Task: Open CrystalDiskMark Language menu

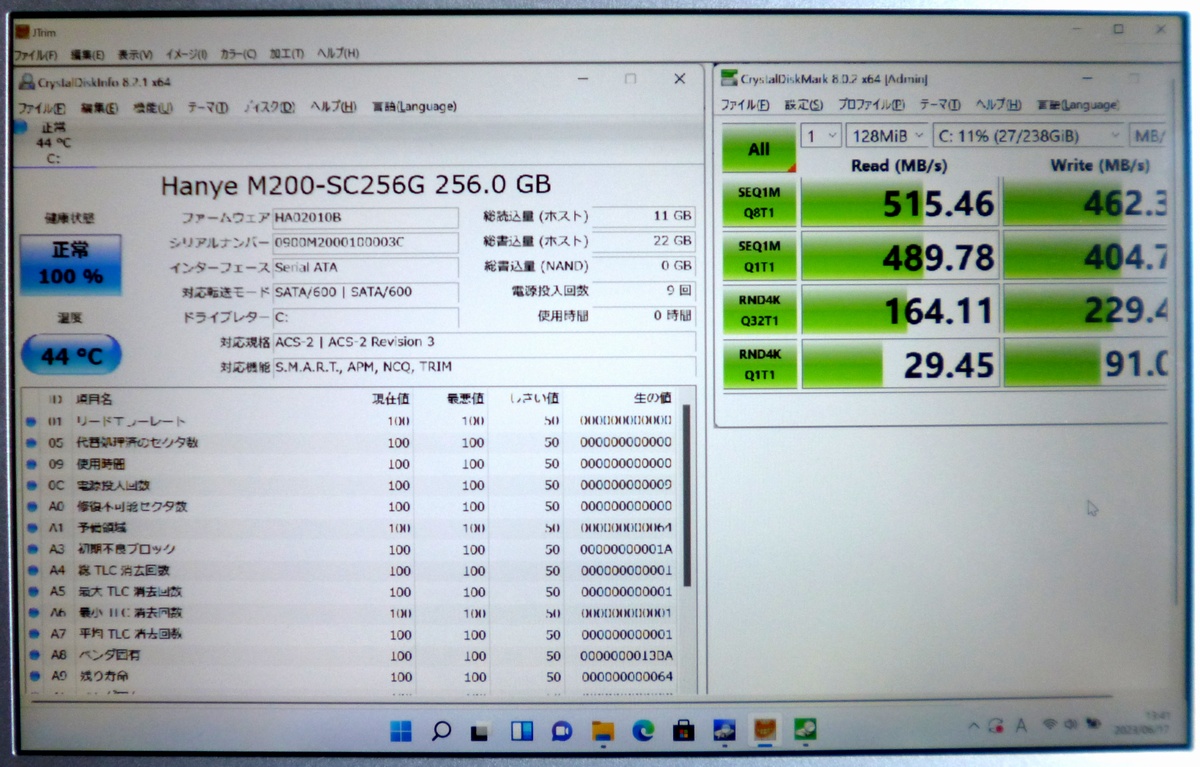Action: click(x=1077, y=105)
